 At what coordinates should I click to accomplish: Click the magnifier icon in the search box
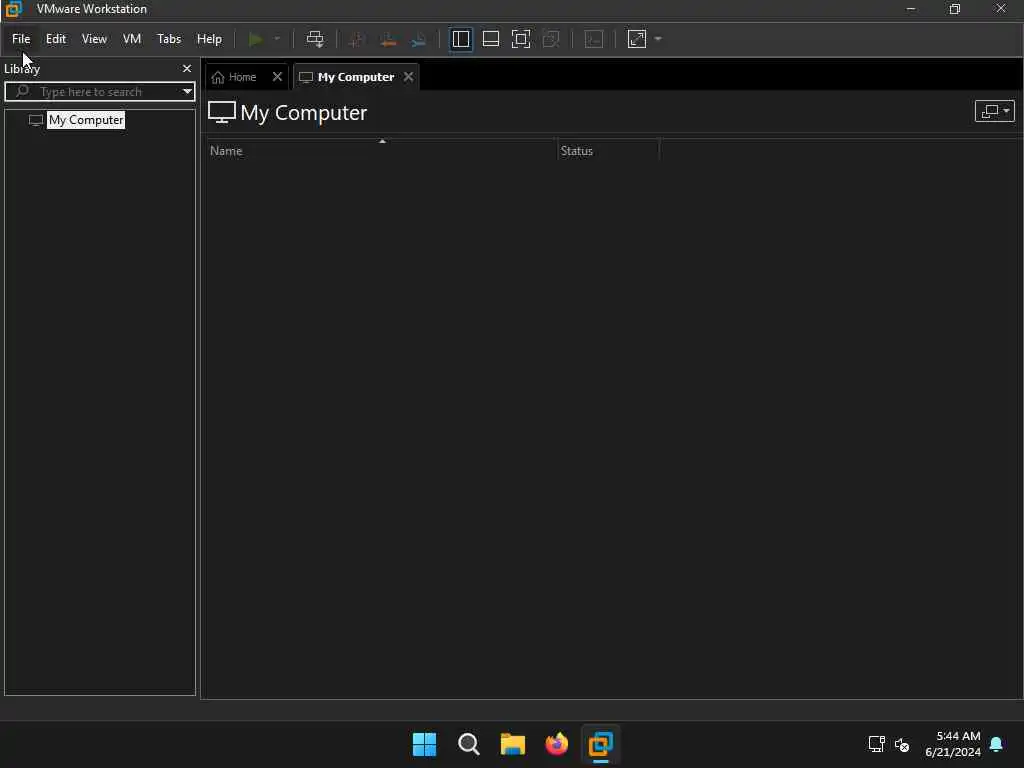point(22,91)
